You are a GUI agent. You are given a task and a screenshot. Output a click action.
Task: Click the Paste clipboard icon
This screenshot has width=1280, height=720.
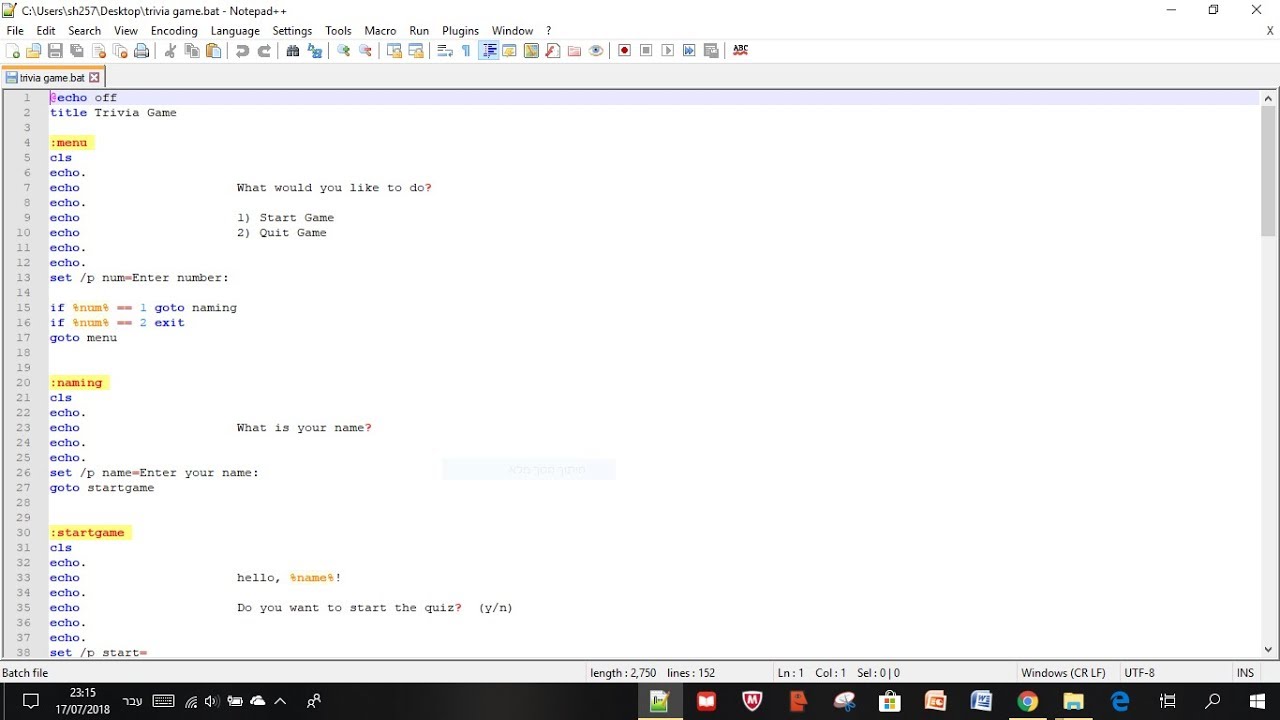213,51
